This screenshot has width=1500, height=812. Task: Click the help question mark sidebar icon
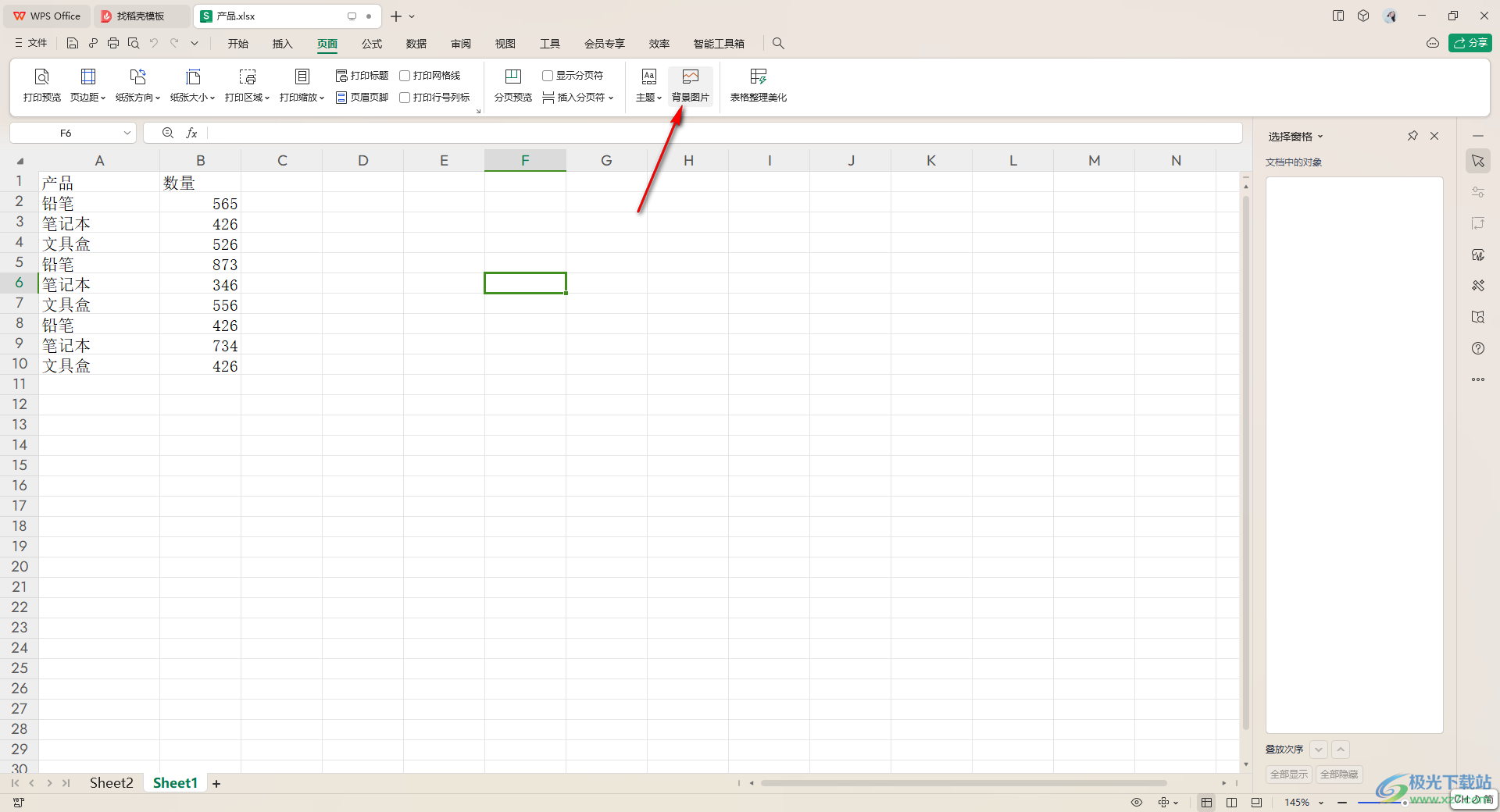[1478, 348]
